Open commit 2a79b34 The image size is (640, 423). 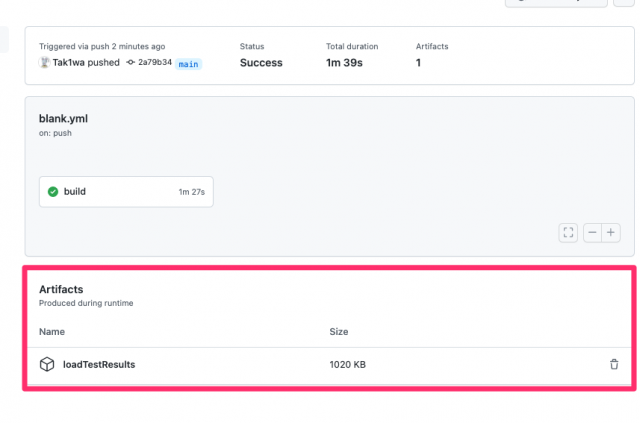tap(155, 62)
